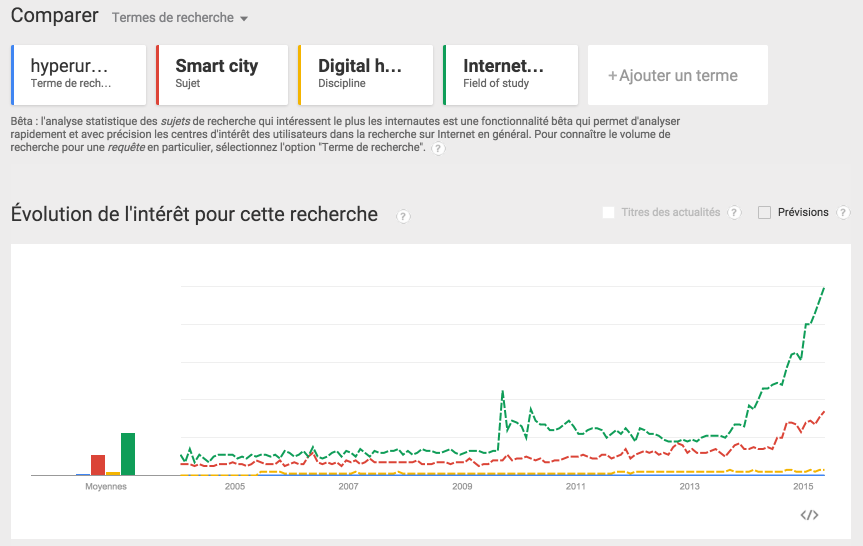Viewport: 863px width, 546px height.
Task: Click the dropdown arrow beside Termes de recherche
Action: [x=244, y=19]
